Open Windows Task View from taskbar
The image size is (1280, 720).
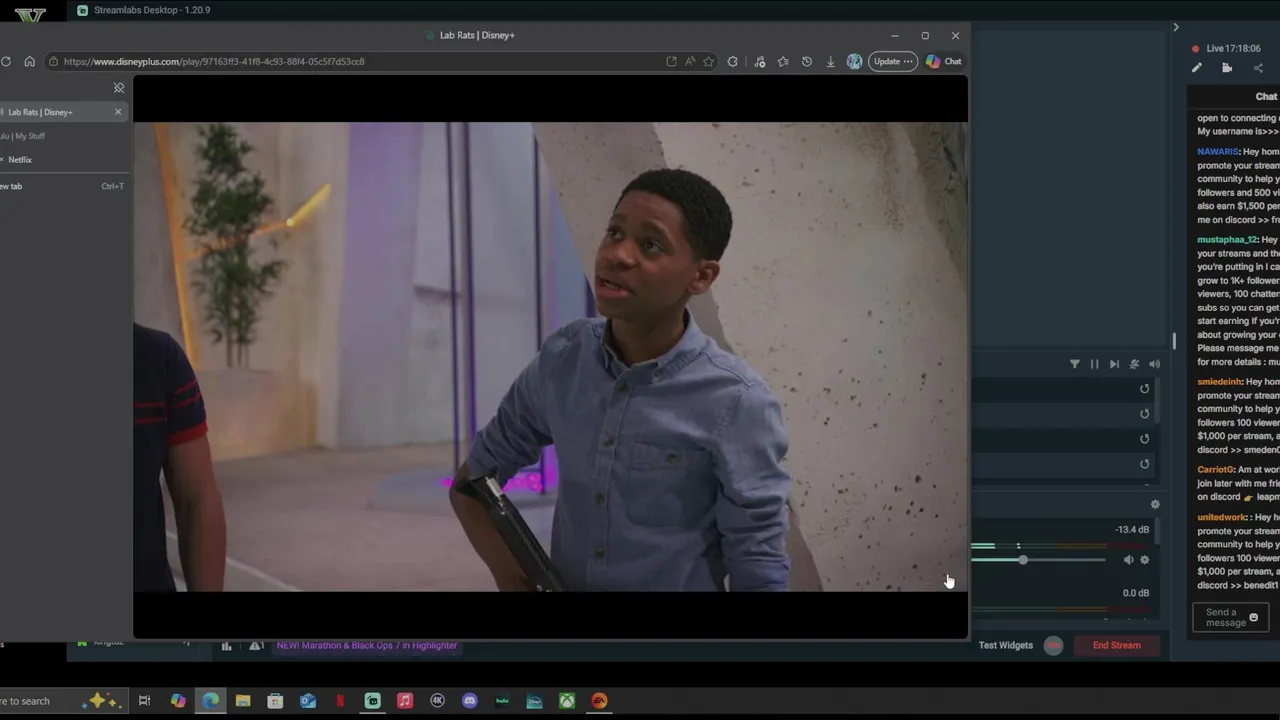pyautogui.click(x=144, y=701)
